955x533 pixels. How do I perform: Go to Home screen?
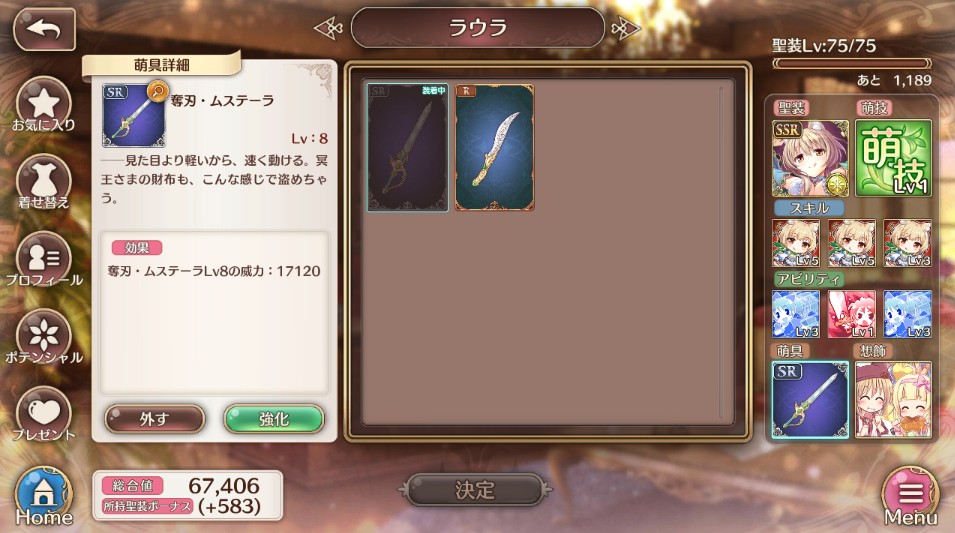[x=44, y=496]
